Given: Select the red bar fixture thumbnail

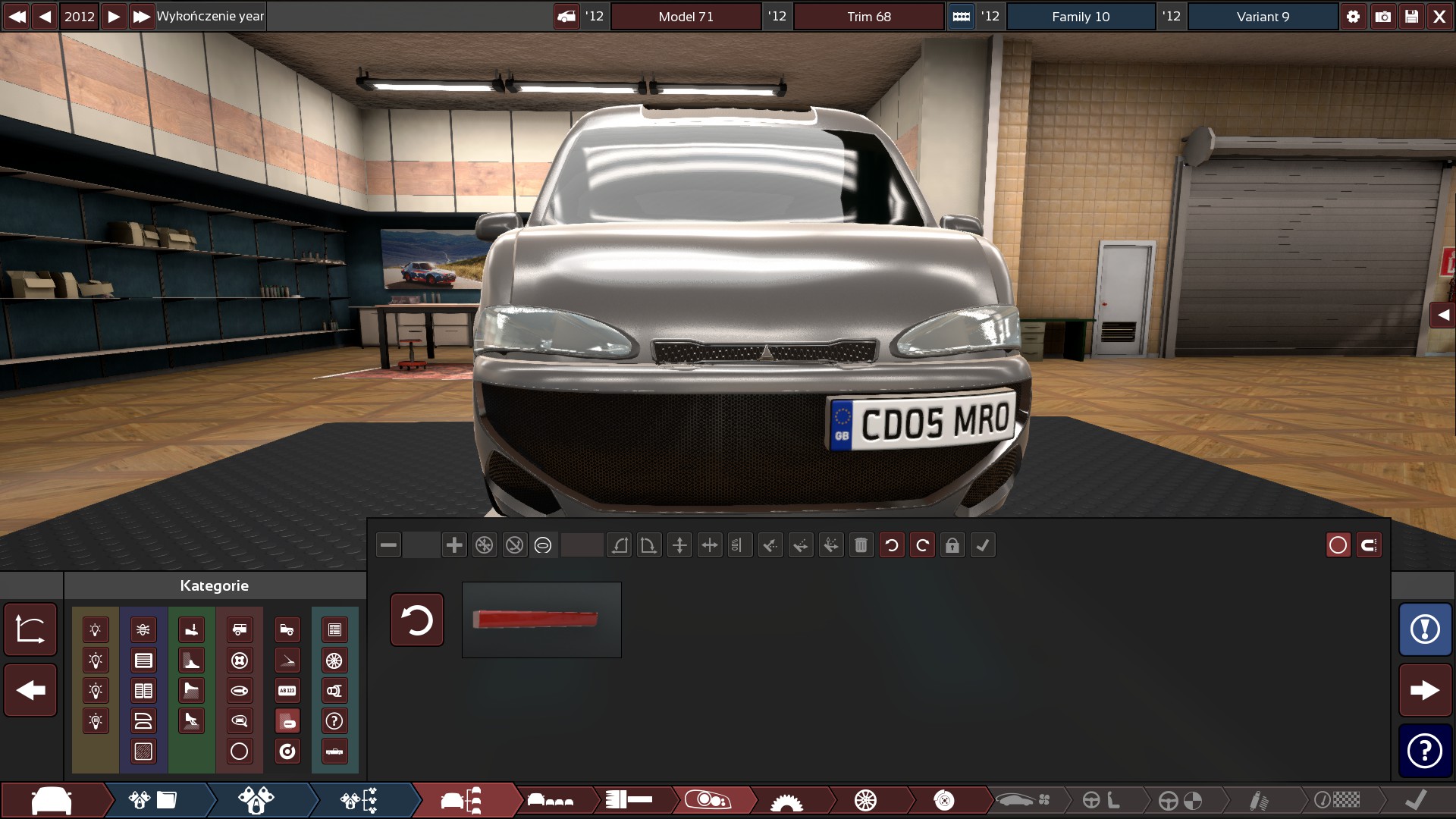Looking at the screenshot, I should pos(541,620).
